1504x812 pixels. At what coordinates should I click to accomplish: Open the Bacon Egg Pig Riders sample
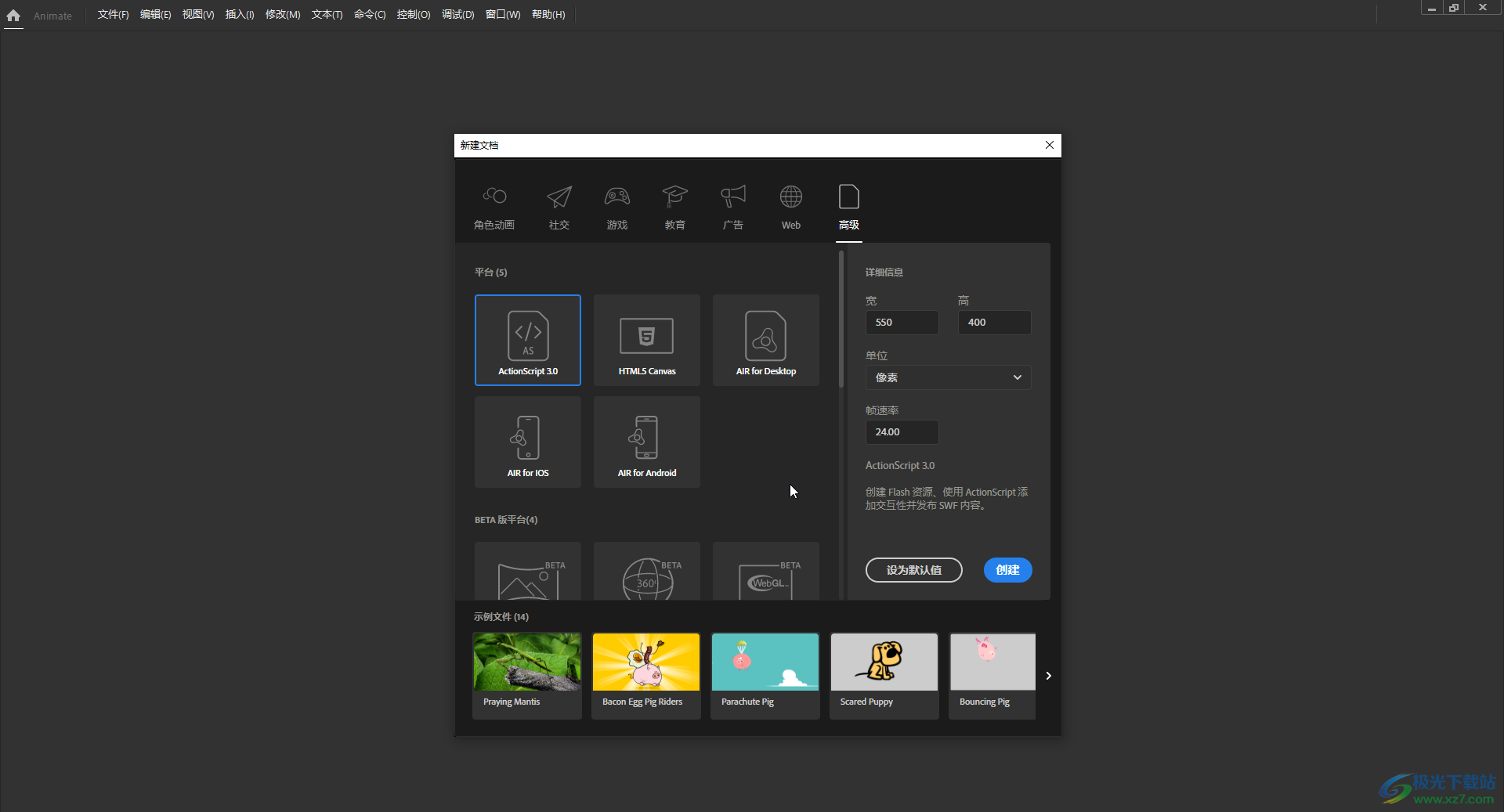(646, 676)
